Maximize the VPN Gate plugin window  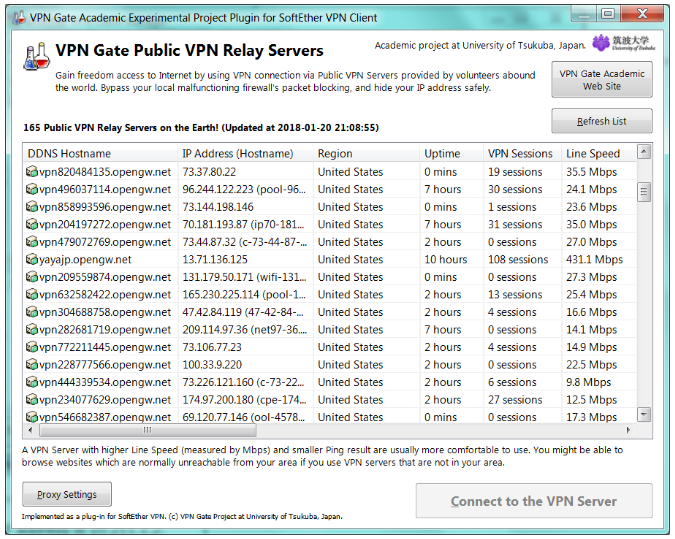[608, 14]
